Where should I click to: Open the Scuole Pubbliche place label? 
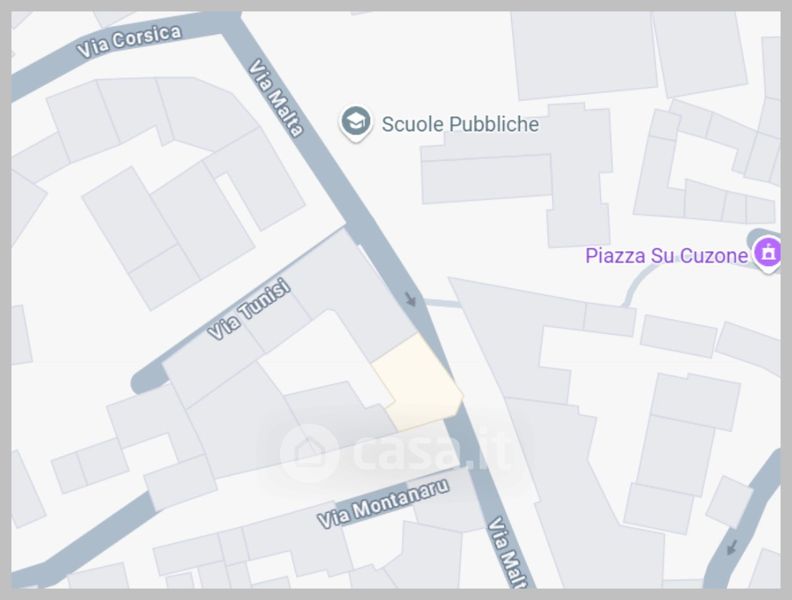click(x=460, y=124)
